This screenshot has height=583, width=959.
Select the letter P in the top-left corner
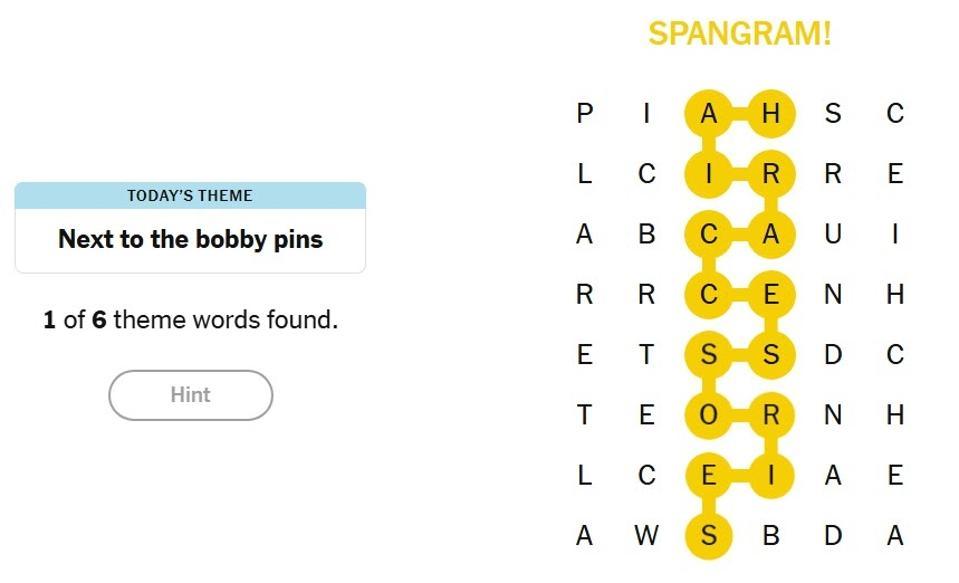tap(585, 114)
